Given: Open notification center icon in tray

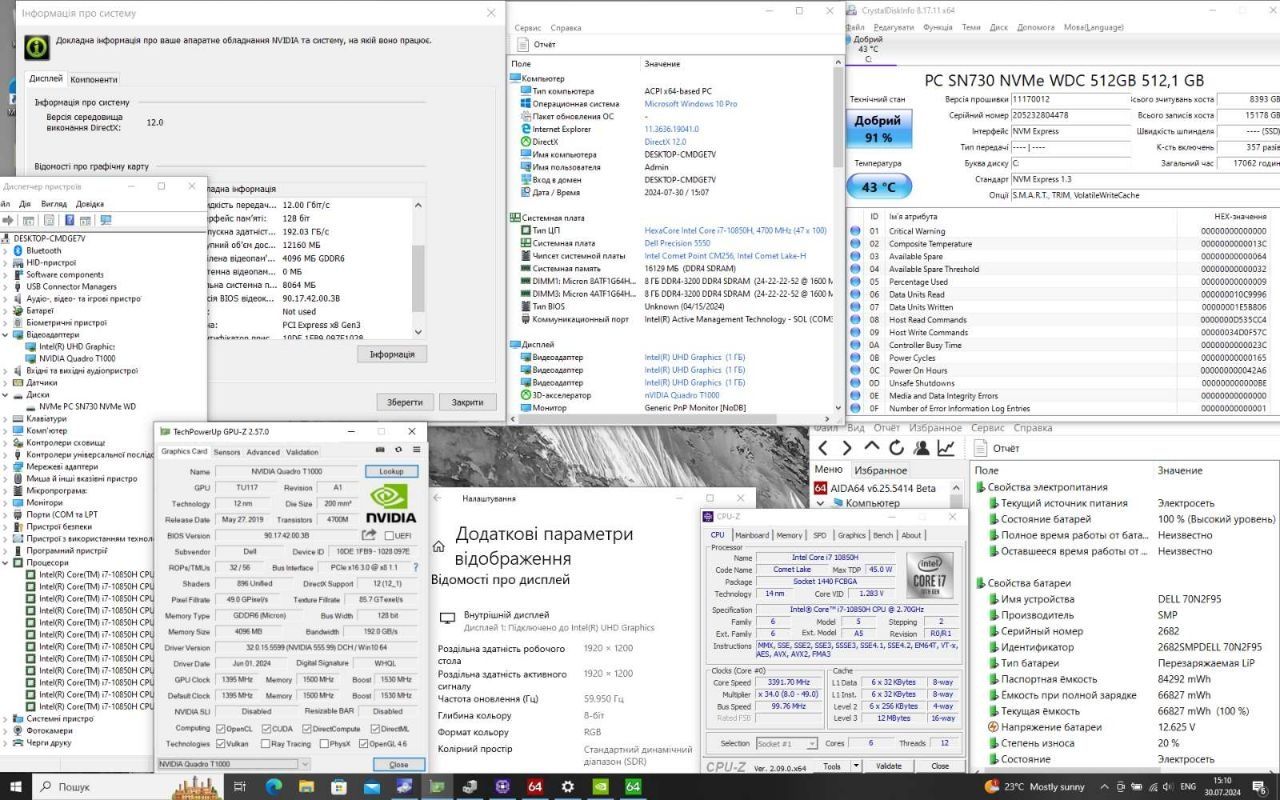Looking at the screenshot, I should [1260, 787].
